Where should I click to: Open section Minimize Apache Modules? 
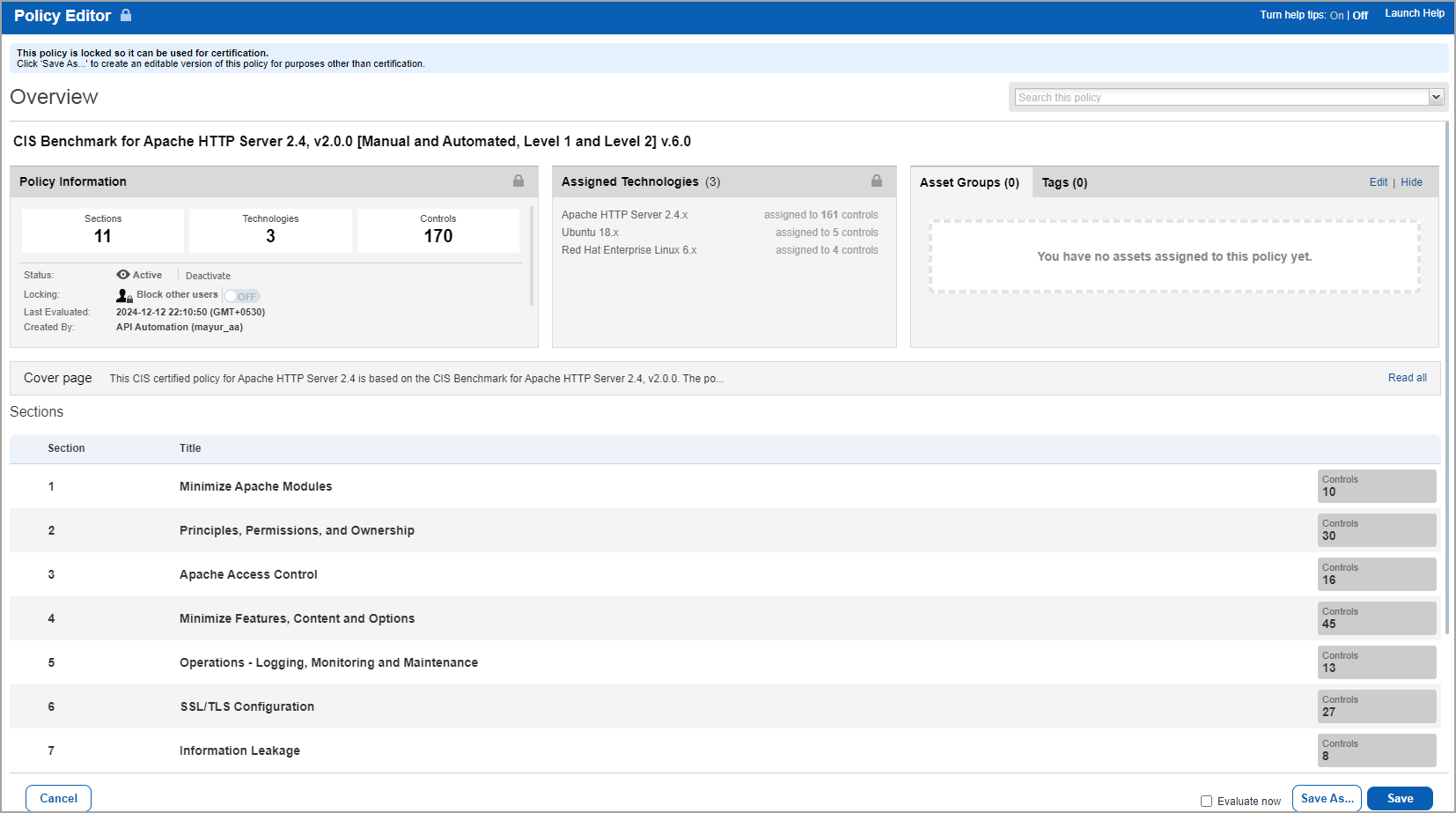tap(255, 486)
